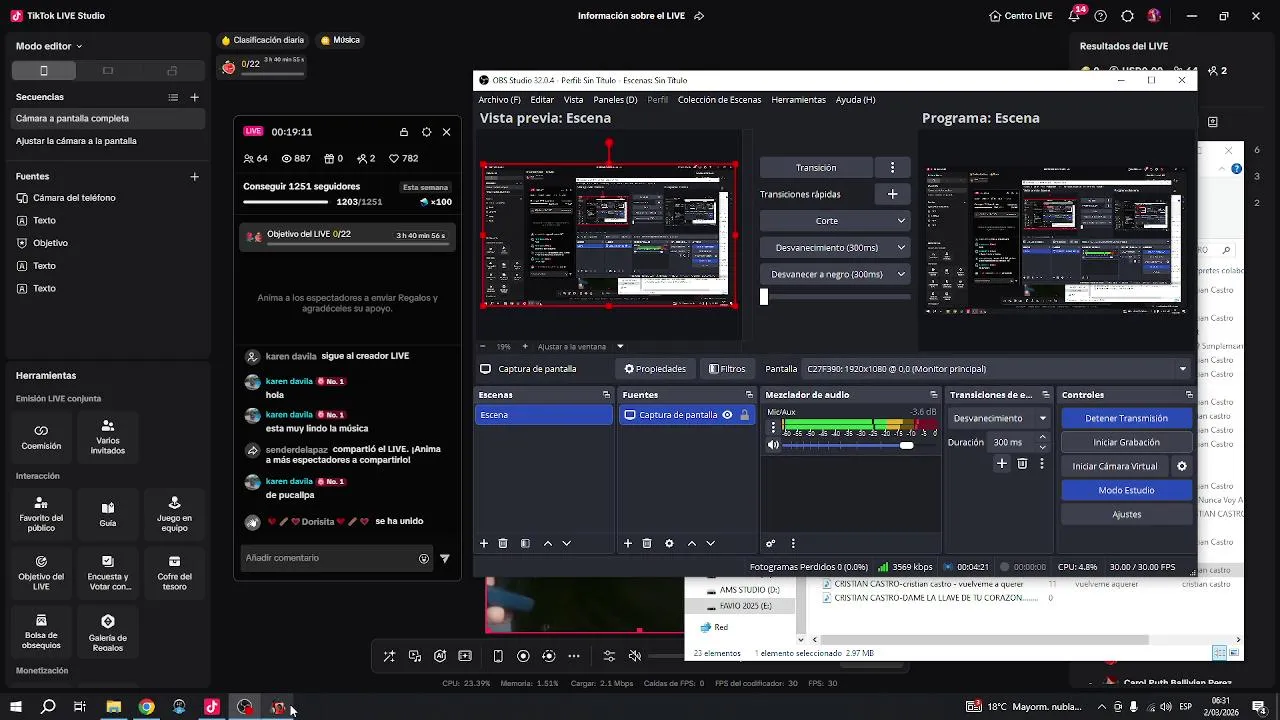The image size is (1280, 720).
Task: Remove selected source in OBS Fuentes panel
Action: [647, 543]
